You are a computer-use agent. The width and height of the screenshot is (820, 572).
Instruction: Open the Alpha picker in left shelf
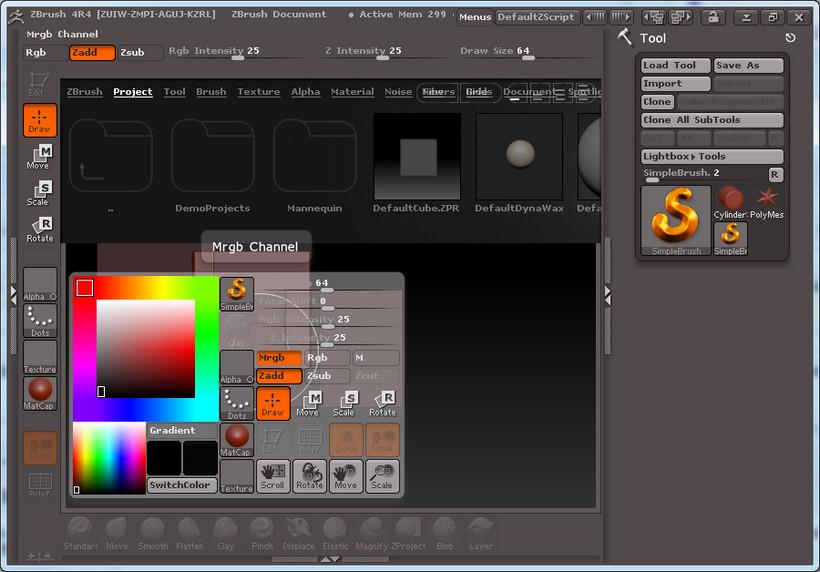(x=40, y=285)
